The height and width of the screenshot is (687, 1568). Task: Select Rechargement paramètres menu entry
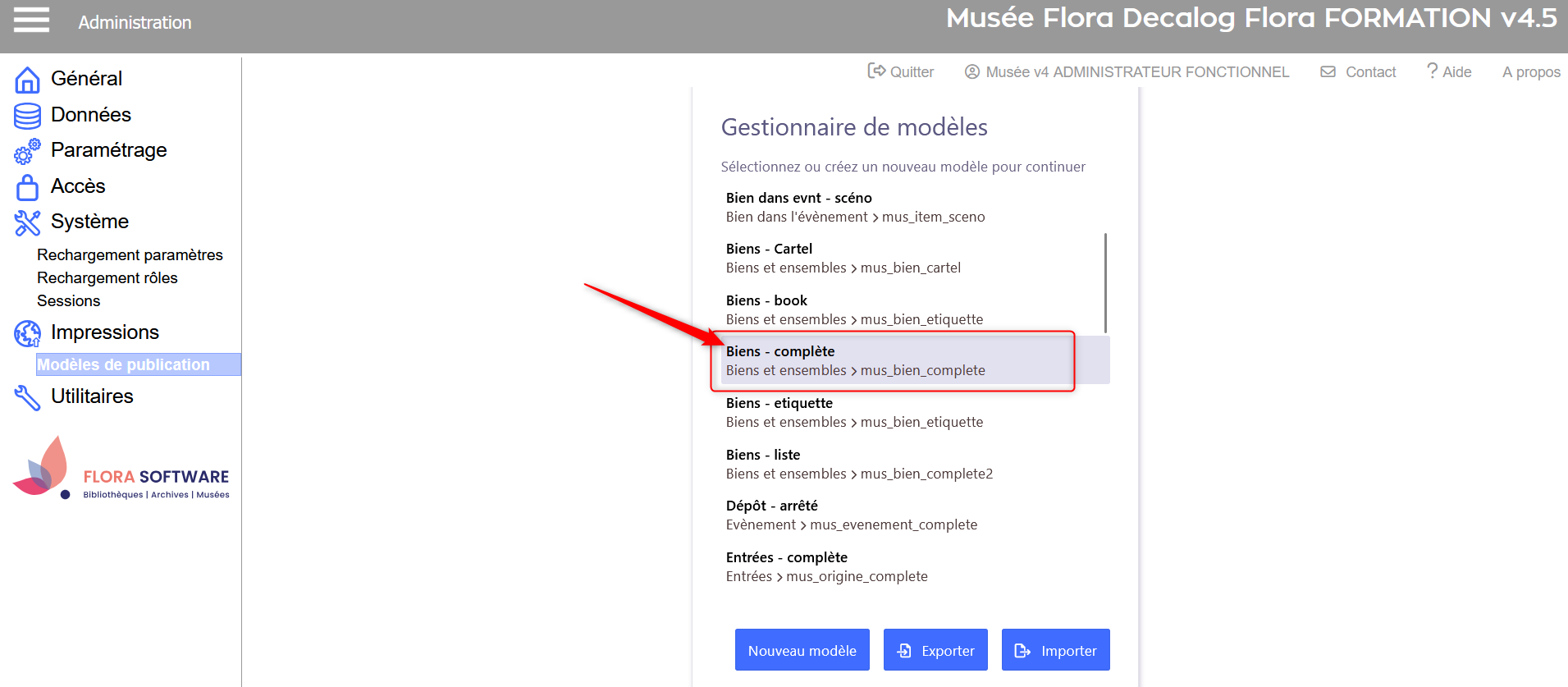[130, 255]
